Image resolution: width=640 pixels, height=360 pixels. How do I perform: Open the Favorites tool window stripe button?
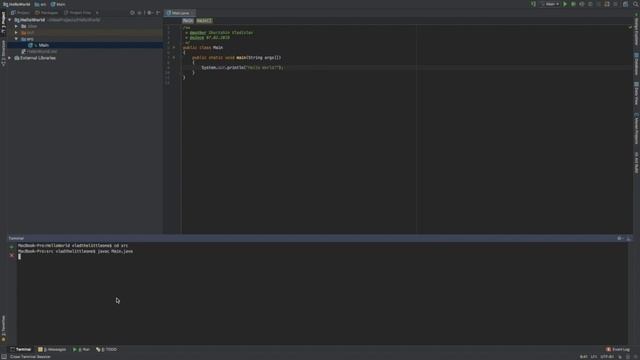[x=3, y=328]
